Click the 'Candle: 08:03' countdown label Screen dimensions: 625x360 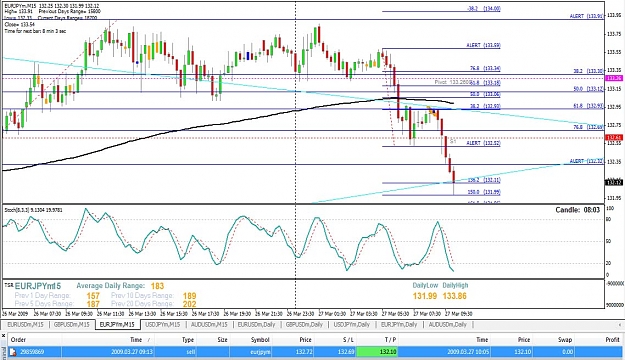[578, 210]
